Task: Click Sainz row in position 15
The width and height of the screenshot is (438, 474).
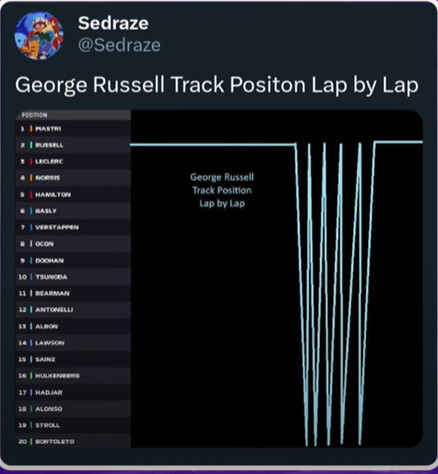Action: 73,359
